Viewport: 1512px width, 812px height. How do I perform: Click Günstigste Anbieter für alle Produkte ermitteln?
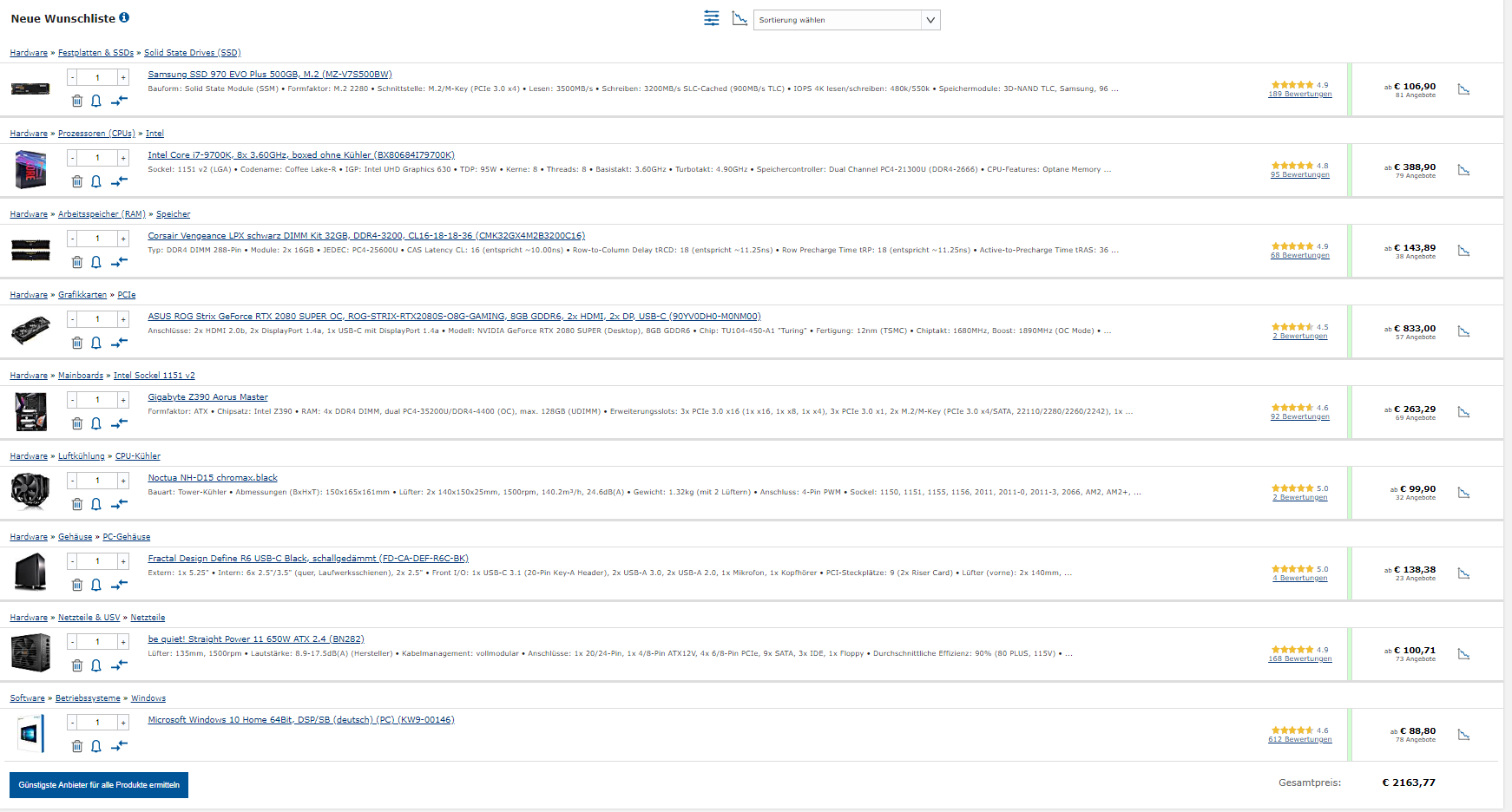[x=99, y=785]
